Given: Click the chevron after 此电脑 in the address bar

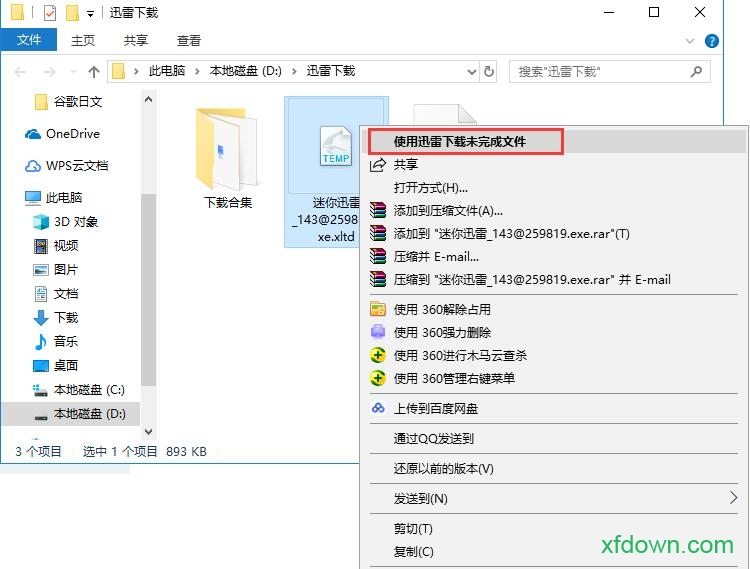Looking at the screenshot, I should coord(197,72).
